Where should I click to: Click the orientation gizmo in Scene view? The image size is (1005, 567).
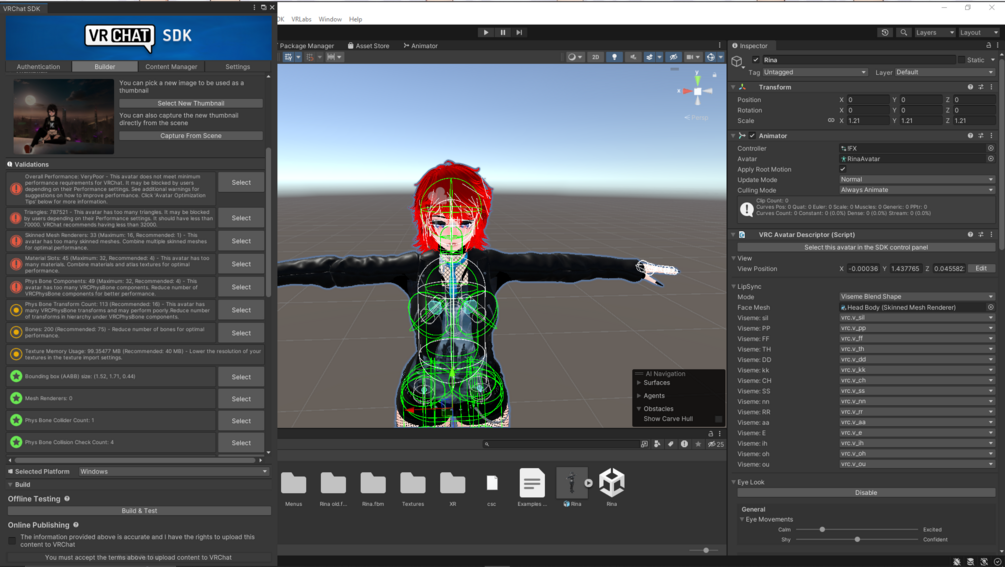coord(697,92)
